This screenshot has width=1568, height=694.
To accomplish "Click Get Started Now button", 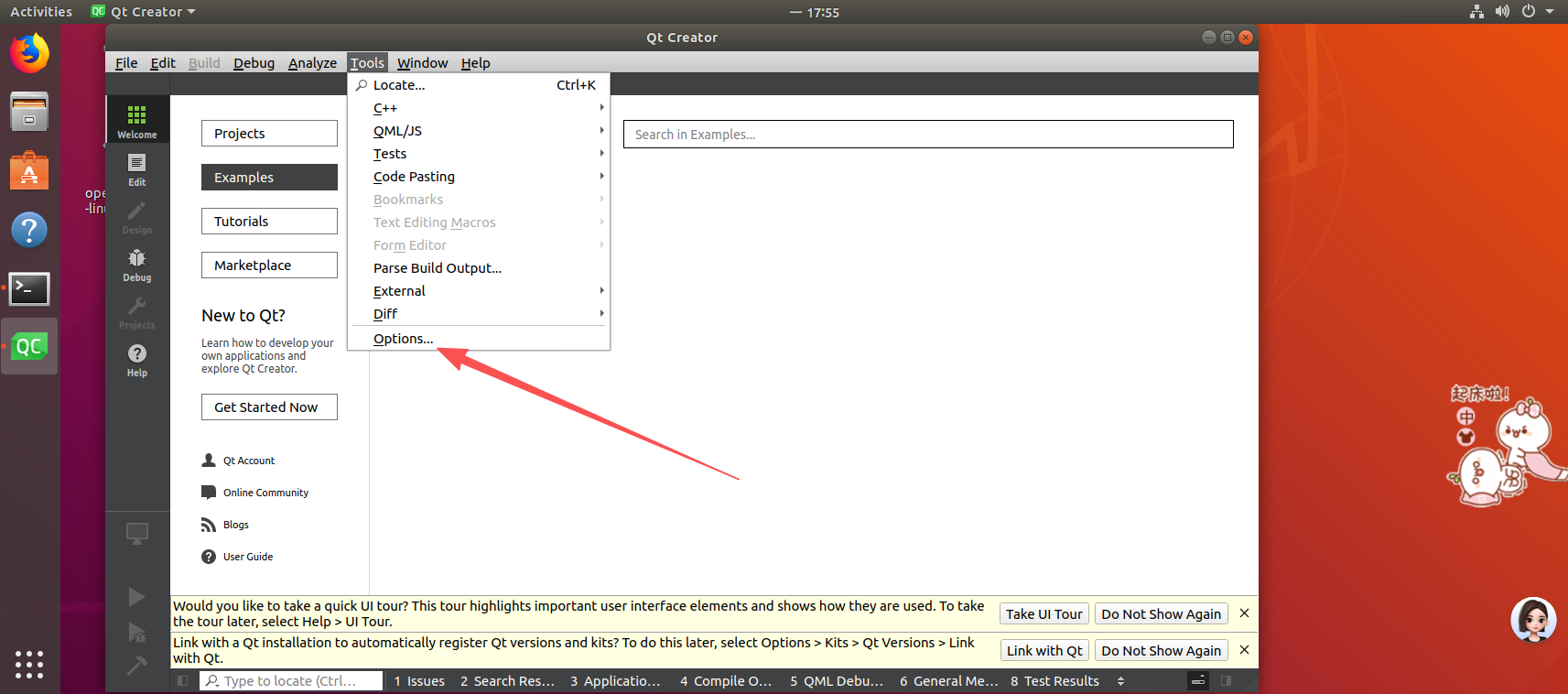I will 269,407.
